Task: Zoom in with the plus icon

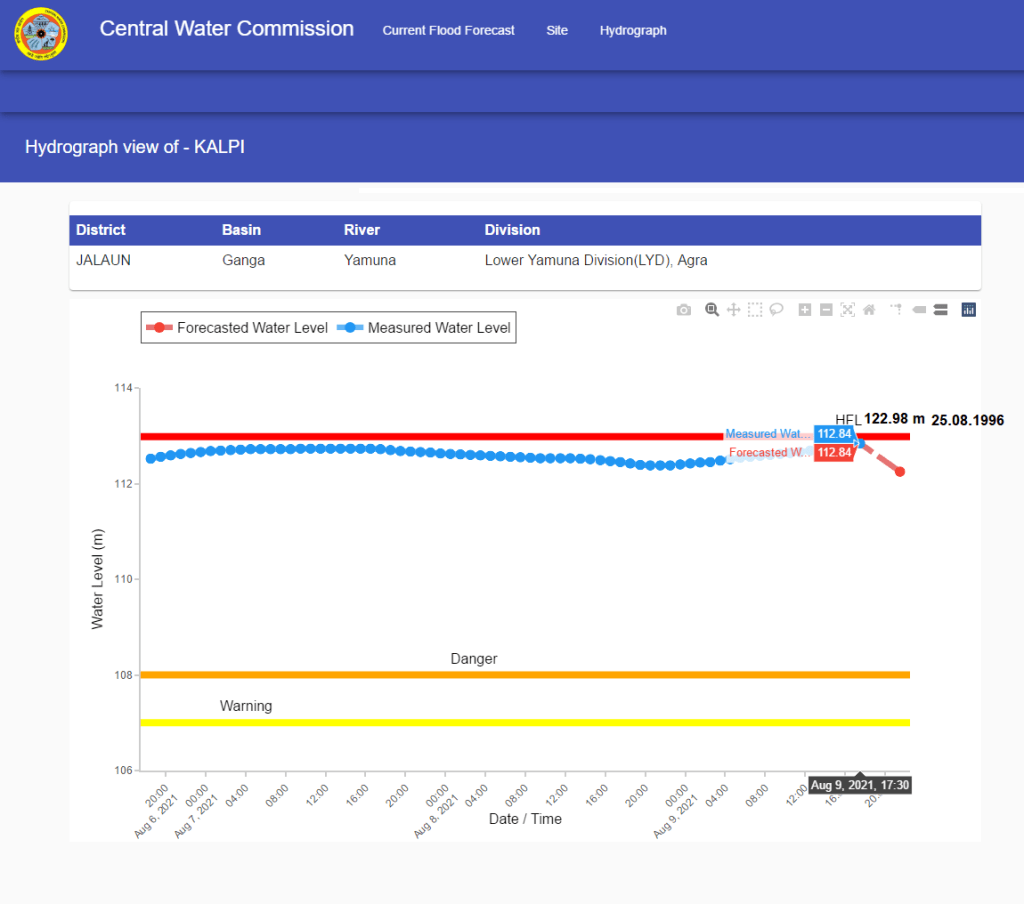Action: point(805,310)
